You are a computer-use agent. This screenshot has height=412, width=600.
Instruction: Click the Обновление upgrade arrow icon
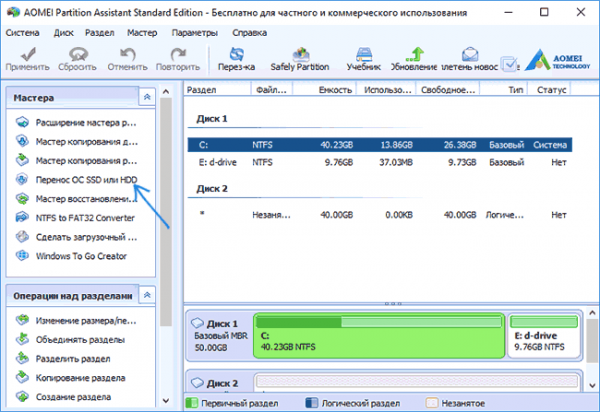414,54
